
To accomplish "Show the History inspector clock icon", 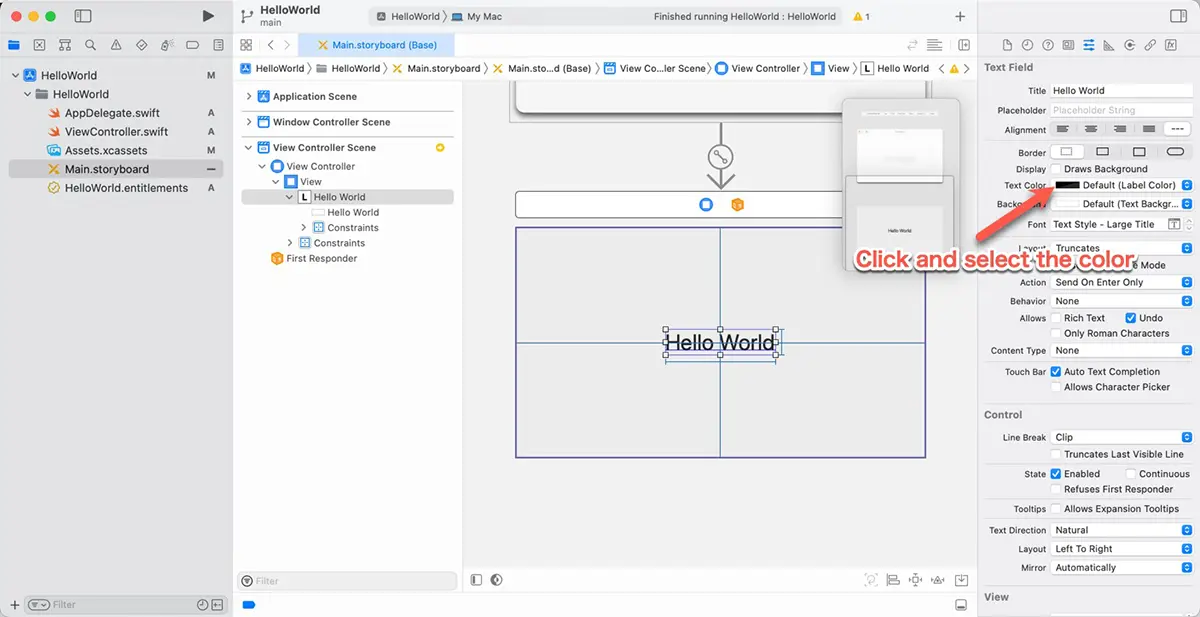I will 1027,45.
